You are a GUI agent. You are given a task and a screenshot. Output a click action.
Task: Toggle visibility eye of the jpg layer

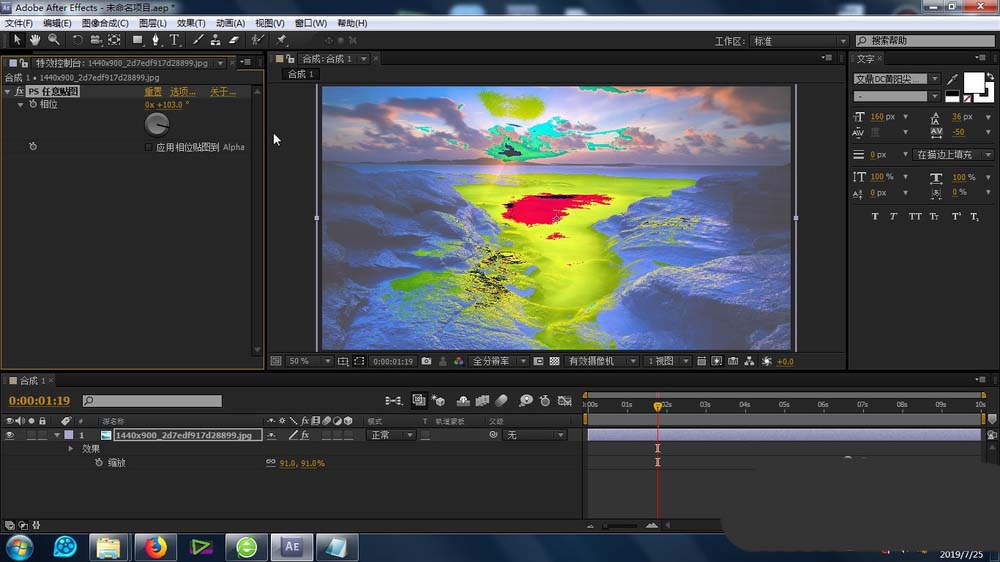pos(10,435)
